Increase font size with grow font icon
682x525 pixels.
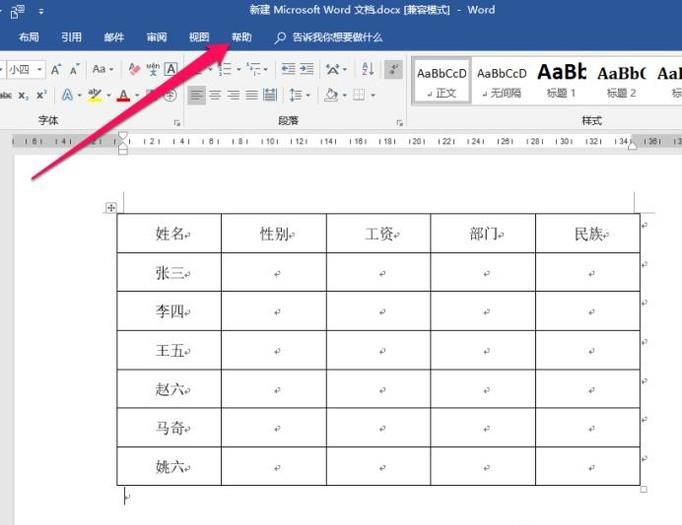[x=56, y=69]
